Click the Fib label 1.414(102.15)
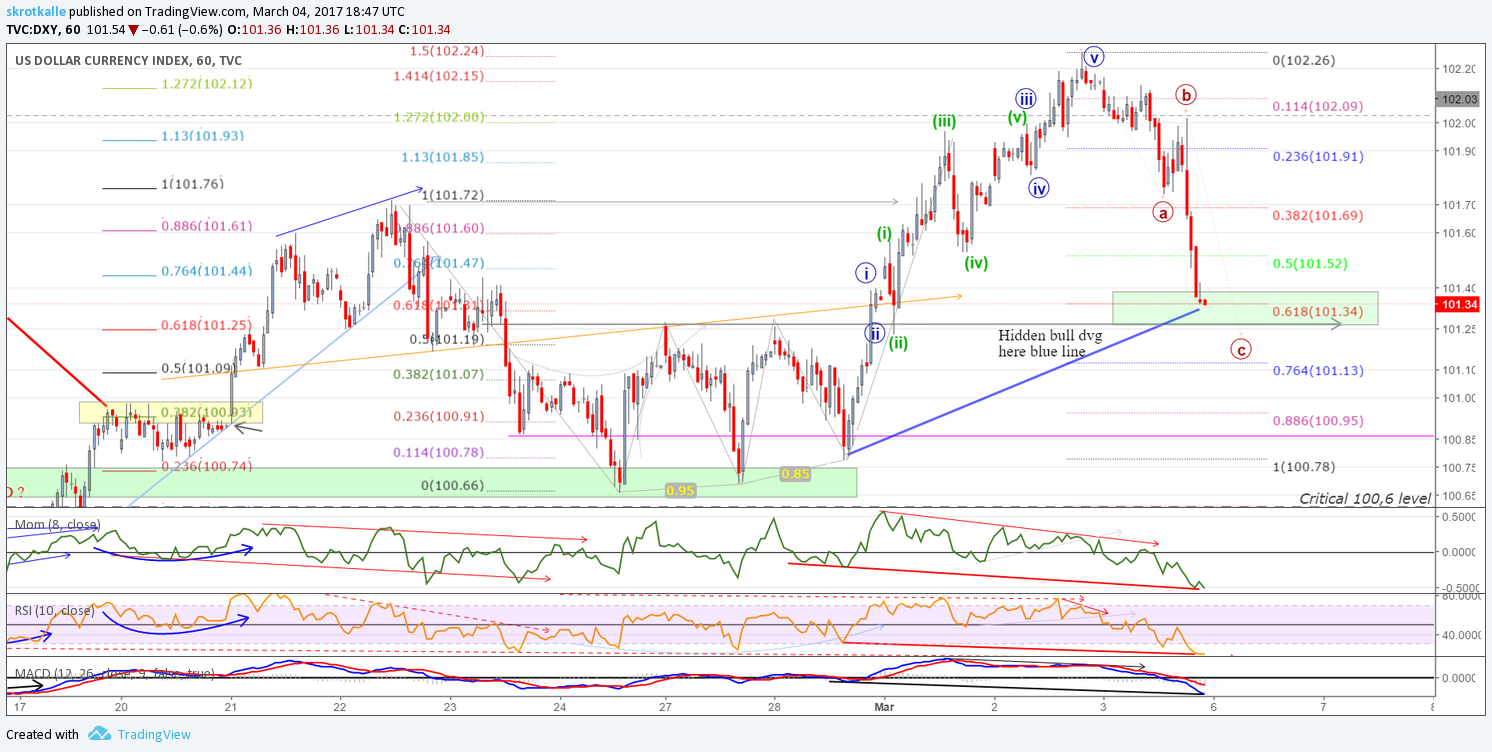The height and width of the screenshot is (752, 1492). 438,75
